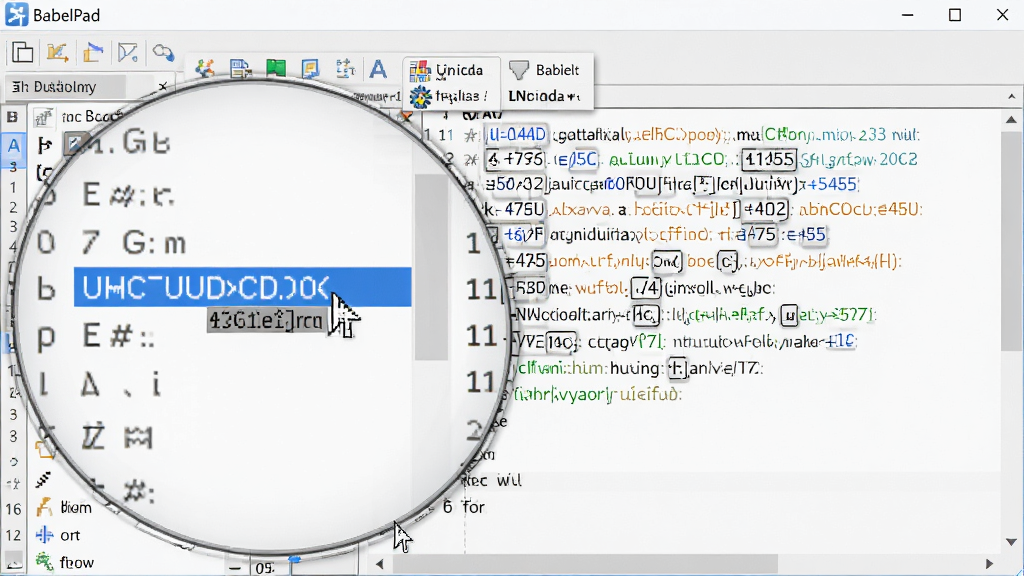This screenshot has height=576, width=1024.
Task: Click the boxed 41155 value in editor
Action: pyautogui.click(x=769, y=159)
